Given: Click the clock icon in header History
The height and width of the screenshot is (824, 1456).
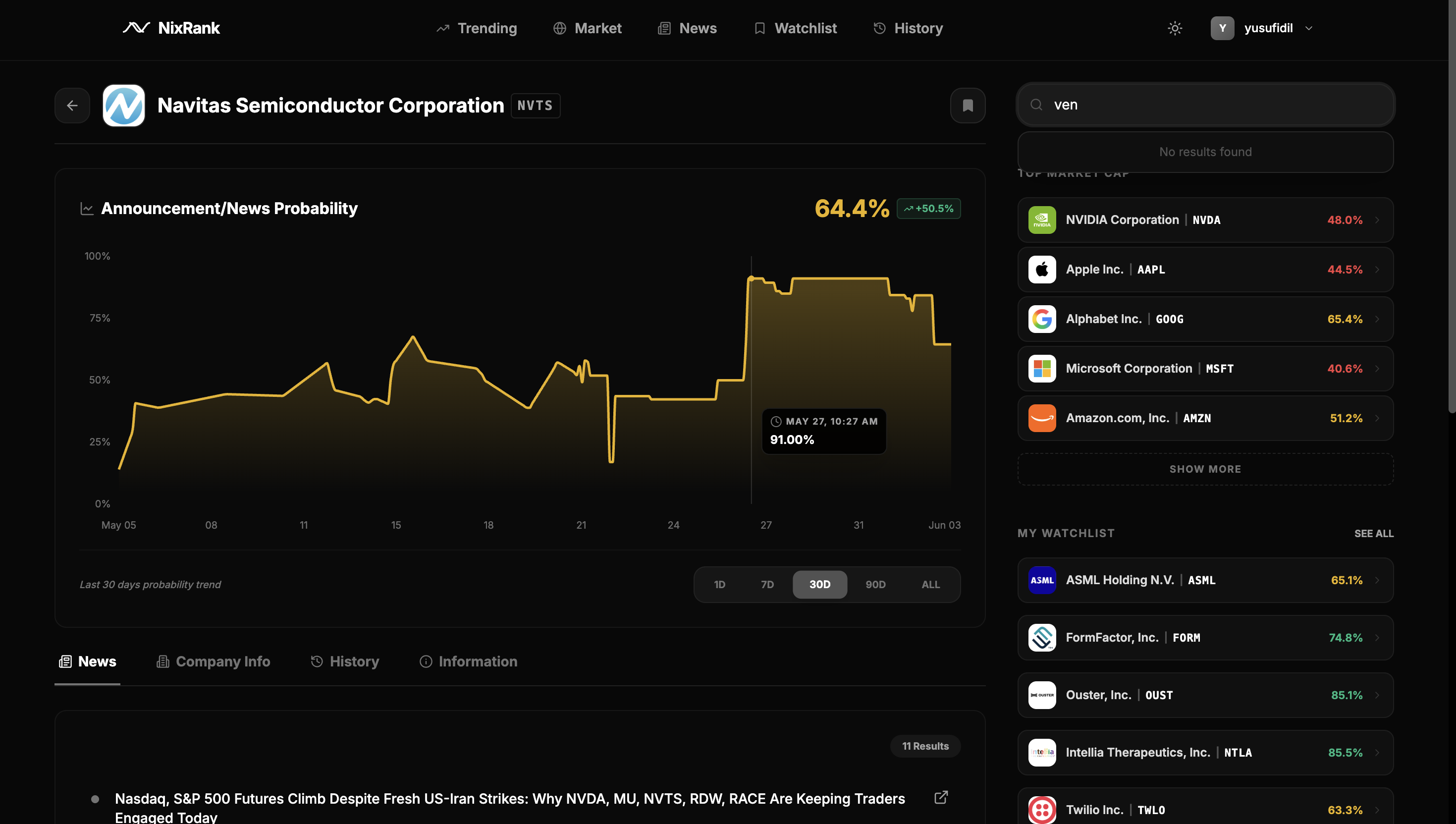Looking at the screenshot, I should (x=880, y=28).
